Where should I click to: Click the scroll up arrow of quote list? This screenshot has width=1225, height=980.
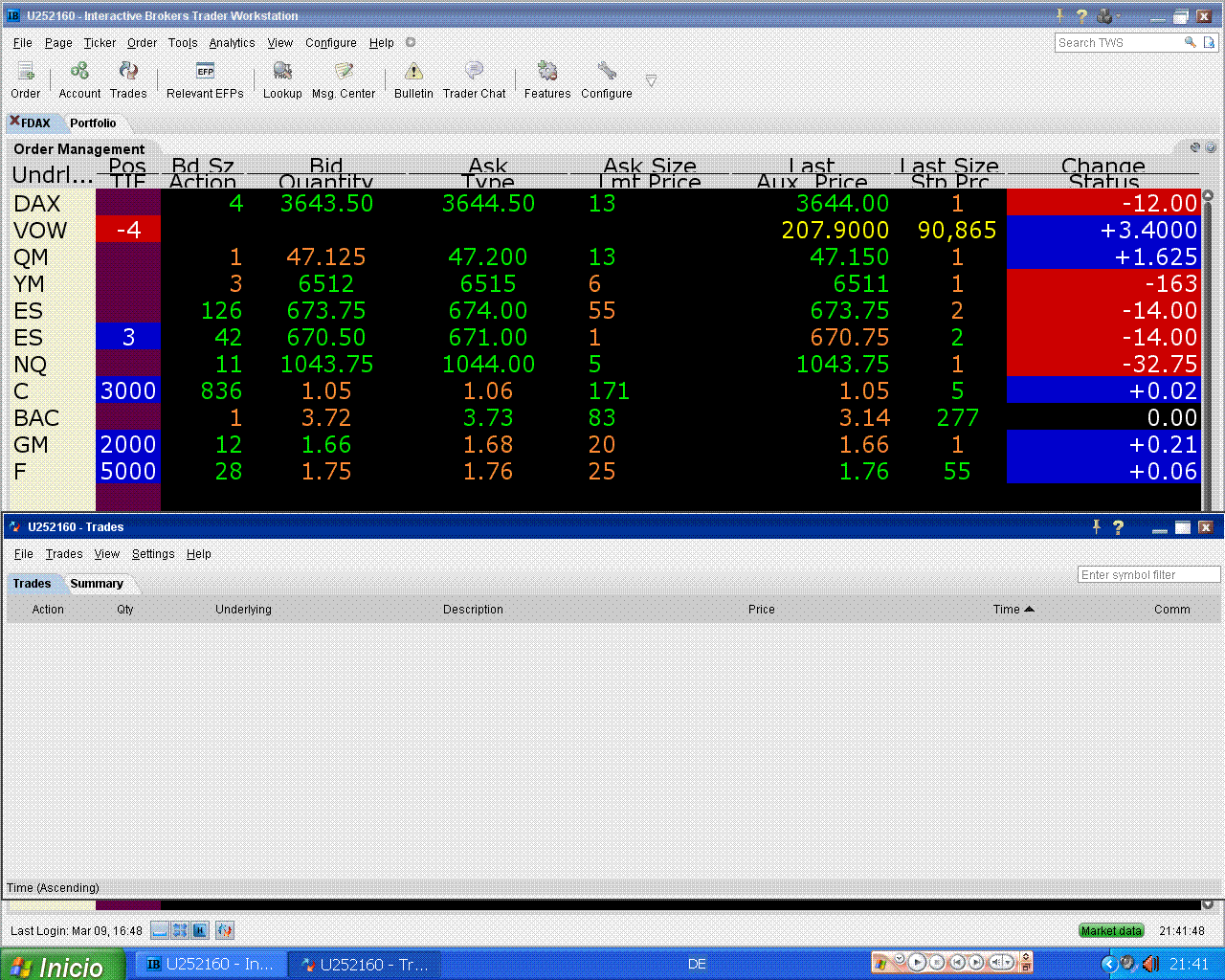[1208, 195]
